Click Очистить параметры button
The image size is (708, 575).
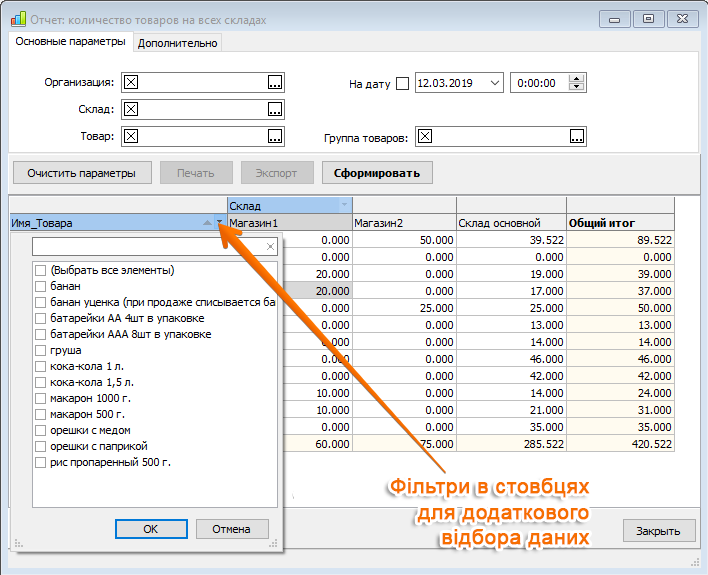(x=82, y=173)
